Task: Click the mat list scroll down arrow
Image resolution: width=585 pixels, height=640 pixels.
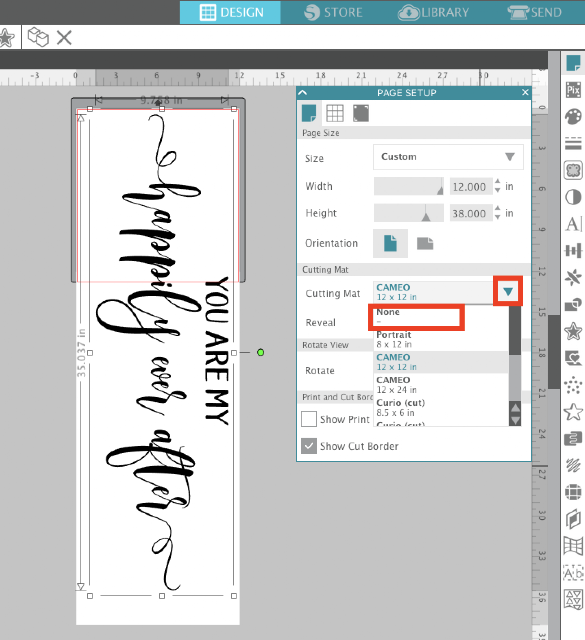Action: click(x=515, y=420)
